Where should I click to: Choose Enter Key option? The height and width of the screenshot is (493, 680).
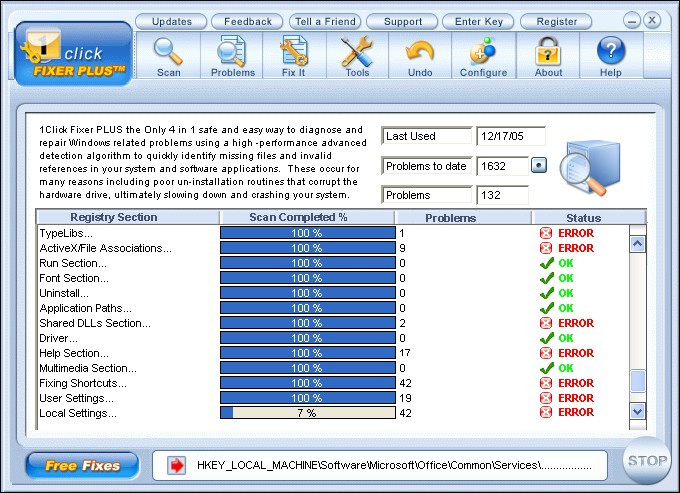[478, 21]
